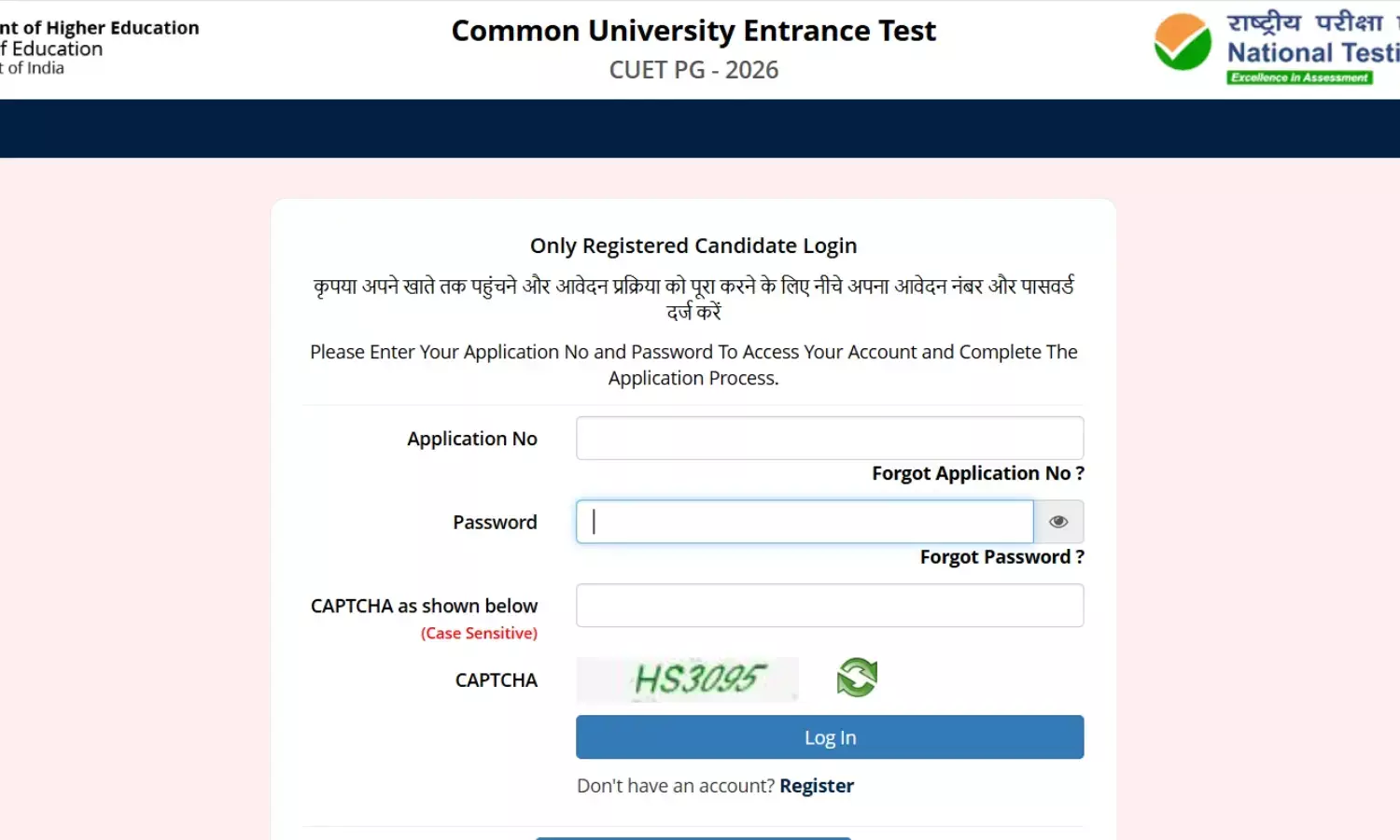Click the HS3095 CAPTCHA image

click(x=687, y=679)
